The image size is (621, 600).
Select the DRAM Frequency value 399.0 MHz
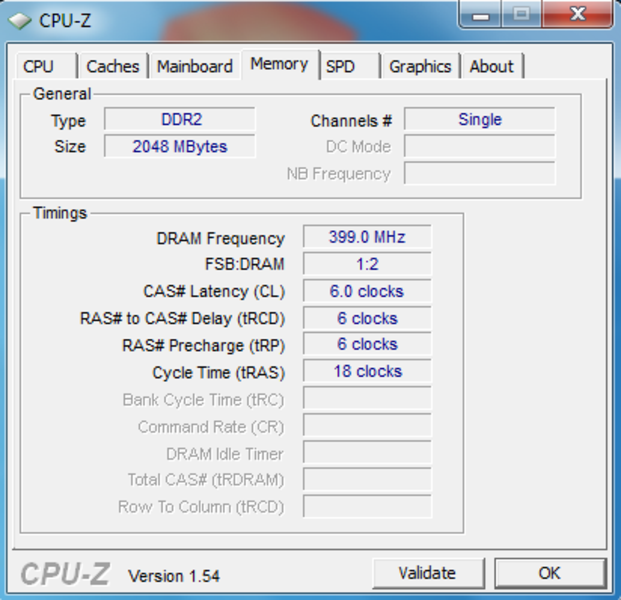367,237
